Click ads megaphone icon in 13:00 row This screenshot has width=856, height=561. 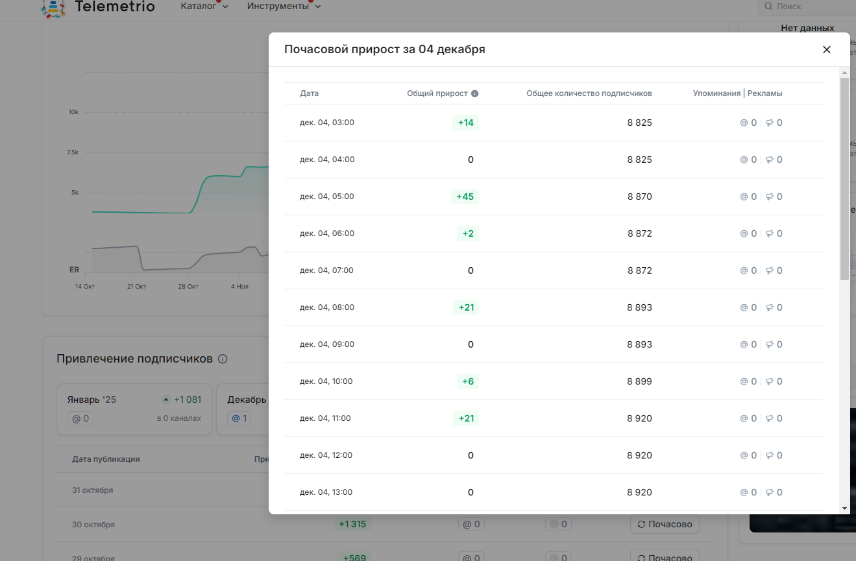(x=769, y=492)
